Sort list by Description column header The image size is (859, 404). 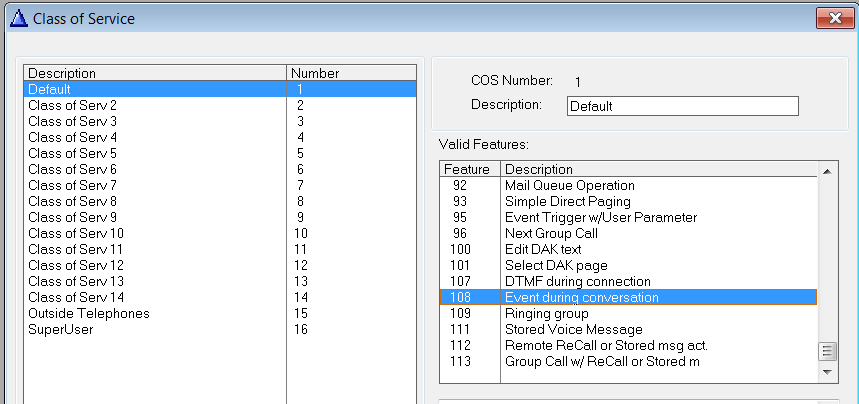[x=155, y=73]
